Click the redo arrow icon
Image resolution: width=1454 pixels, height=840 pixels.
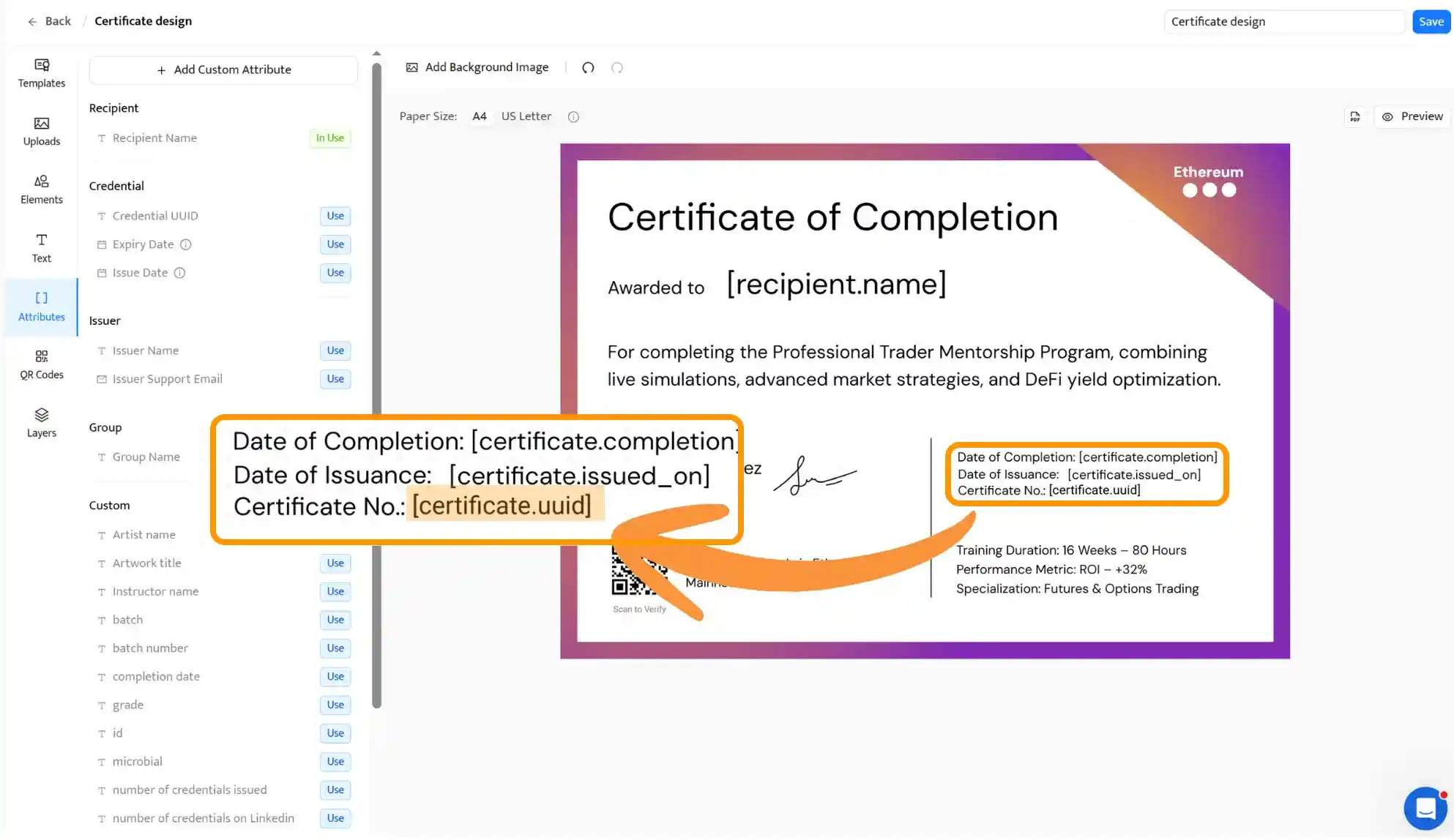click(617, 67)
